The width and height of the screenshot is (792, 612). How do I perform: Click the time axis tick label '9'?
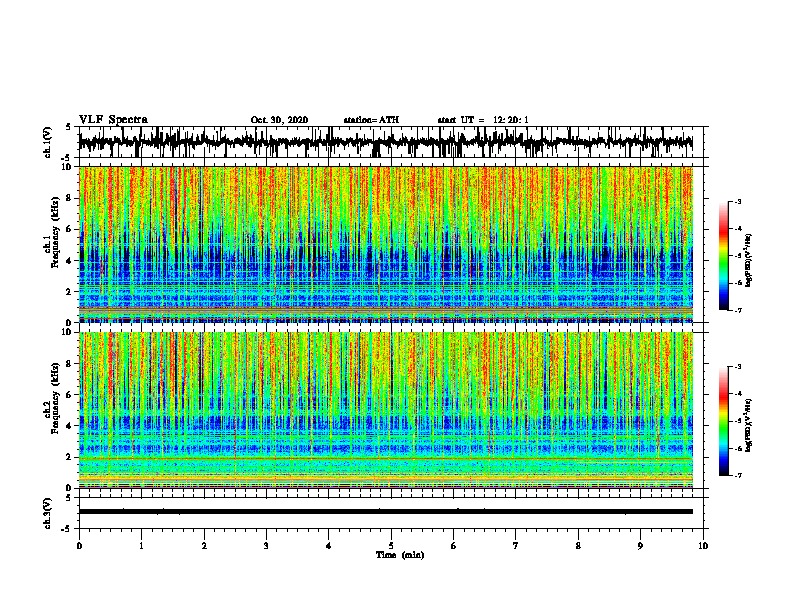pos(640,546)
